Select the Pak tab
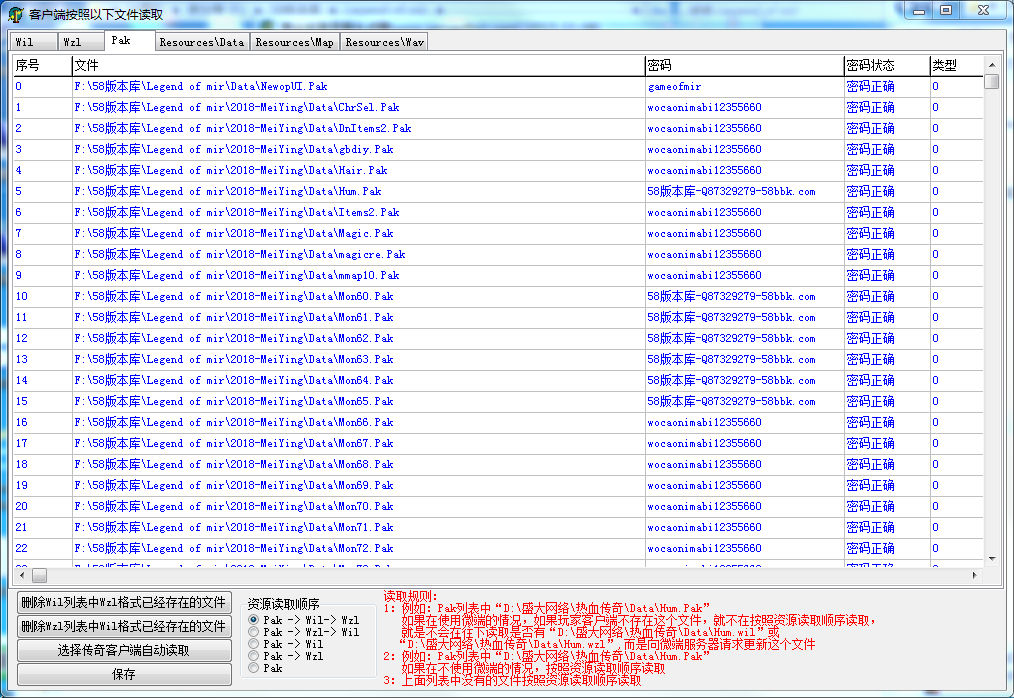Viewport: 1014px width, 698px height. point(129,40)
